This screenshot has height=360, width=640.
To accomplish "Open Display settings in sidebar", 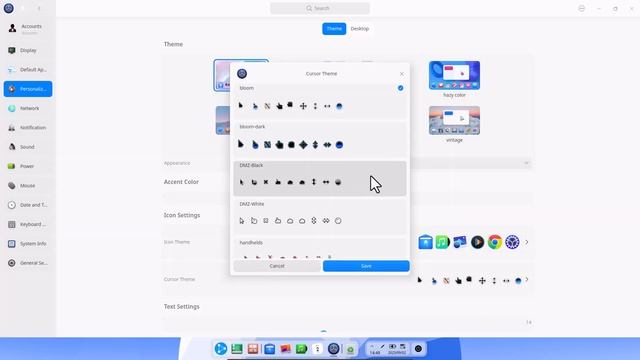I will click(28, 50).
